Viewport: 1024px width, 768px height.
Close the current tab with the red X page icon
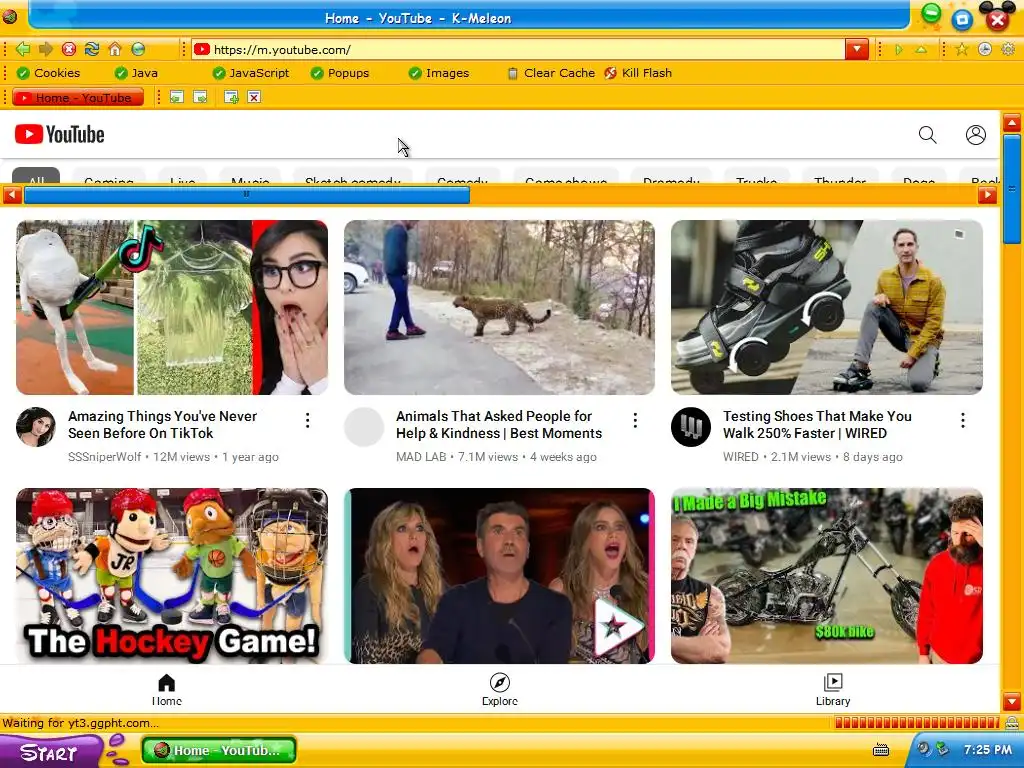click(x=254, y=97)
